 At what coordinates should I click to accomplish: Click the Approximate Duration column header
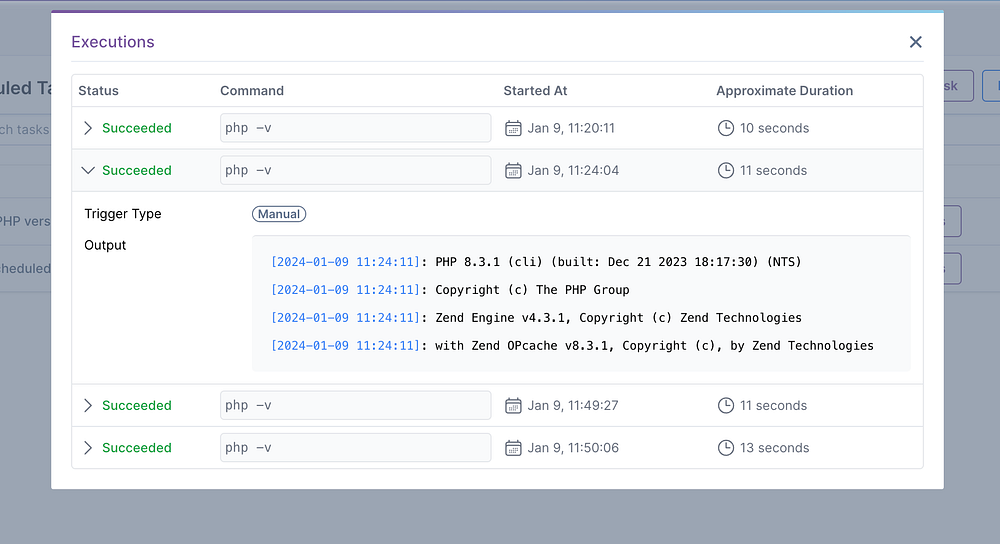pos(784,91)
